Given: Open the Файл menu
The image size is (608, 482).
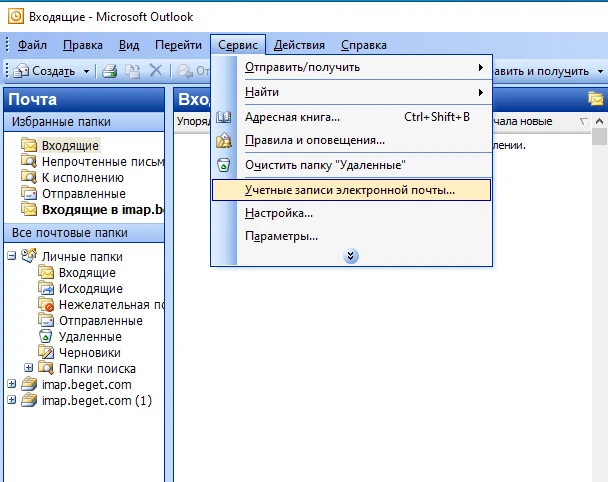Looking at the screenshot, I should tap(32, 45).
